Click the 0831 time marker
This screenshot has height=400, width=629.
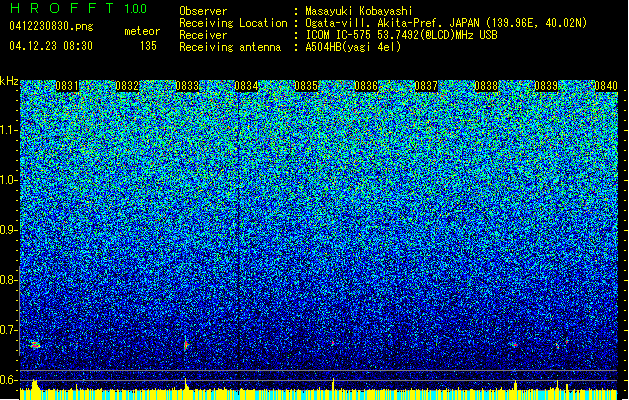click(x=67, y=86)
